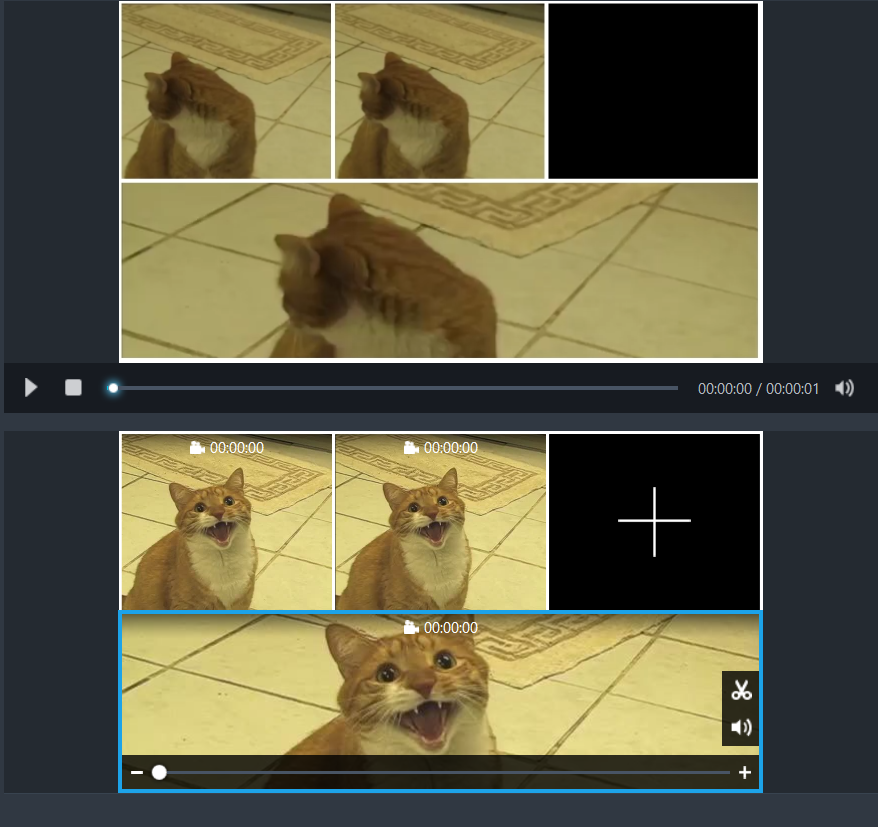This screenshot has height=827, width=878.
Task: Zoom in the clip trimmer with the plus icon
Action: tap(744, 771)
